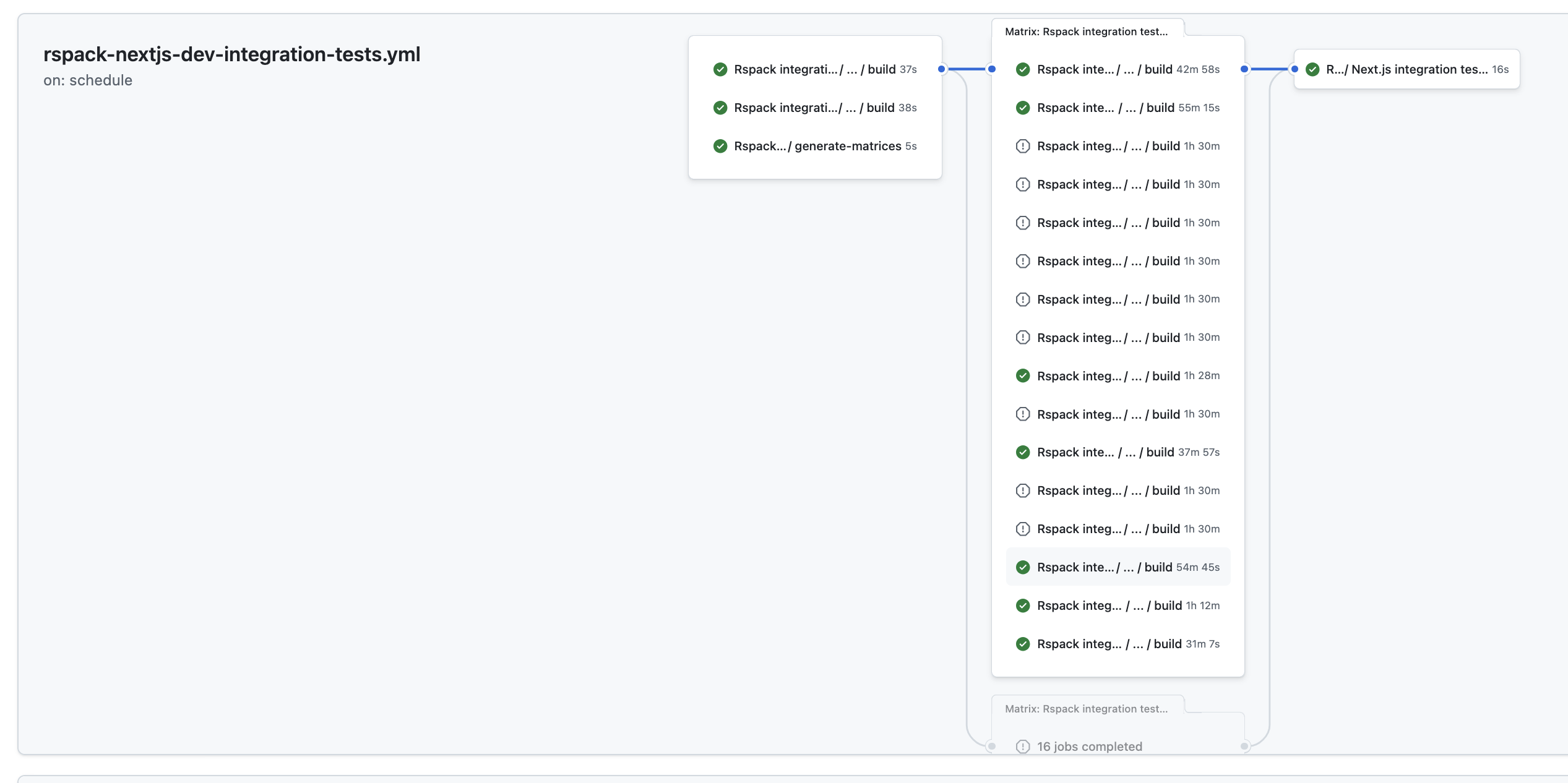
Task: Open the Rspack integration build 38s job
Action: [815, 108]
